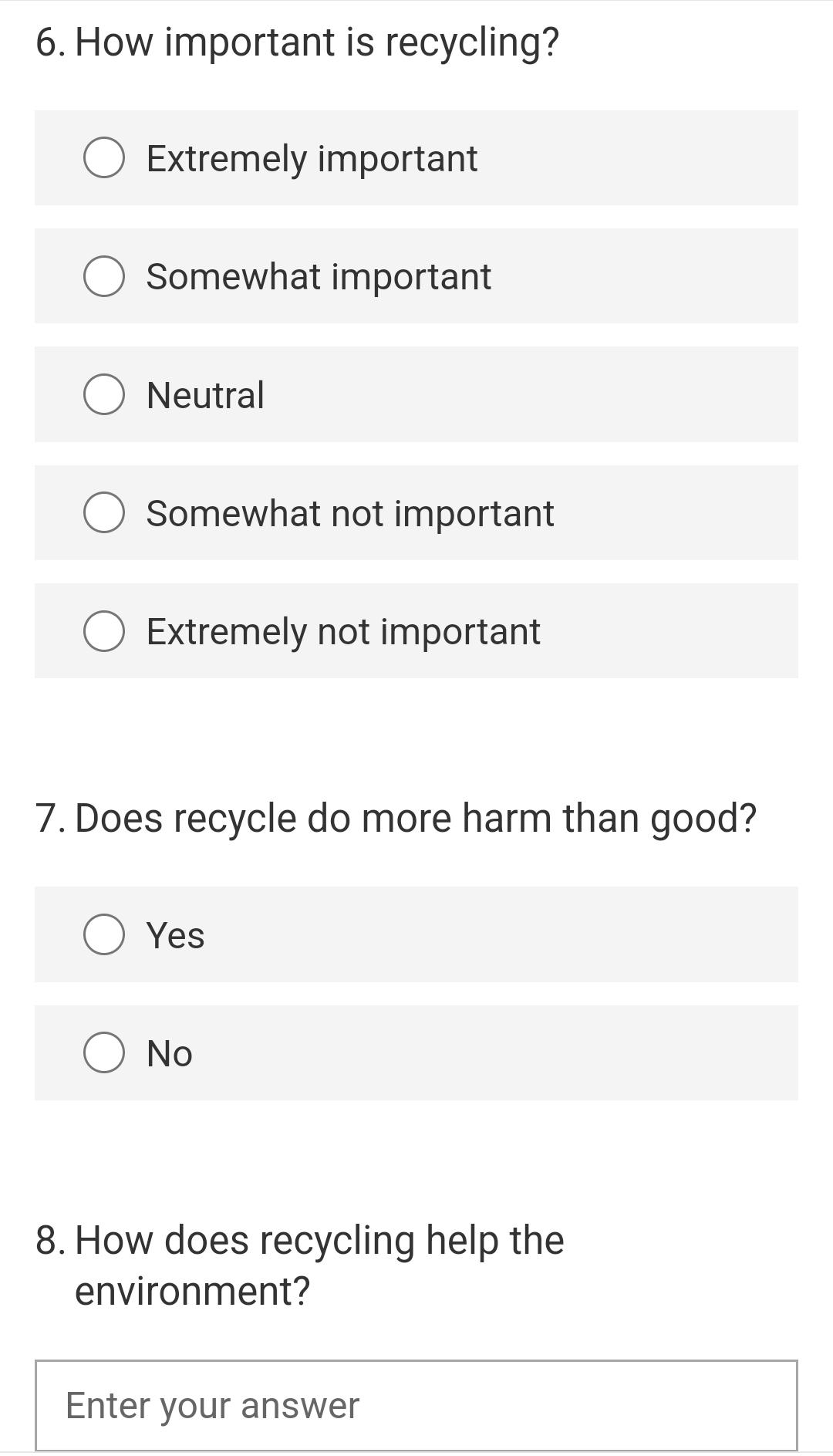Click the Extremely important label text
This screenshot has height=1456, width=833.
(311, 158)
